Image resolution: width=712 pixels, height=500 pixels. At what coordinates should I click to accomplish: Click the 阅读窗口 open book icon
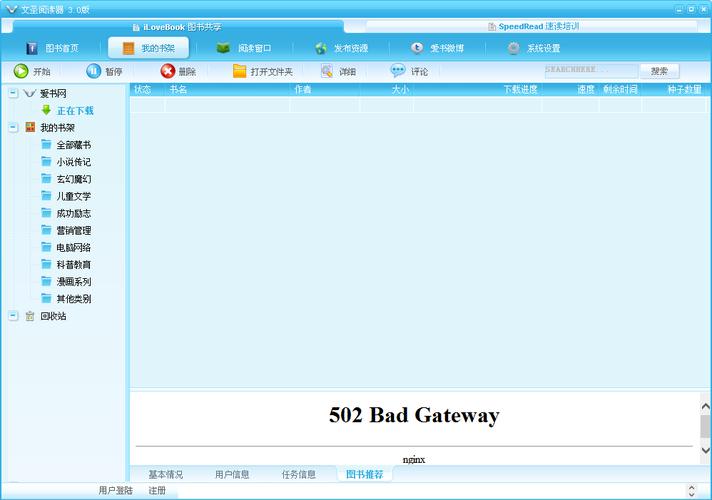pos(223,47)
